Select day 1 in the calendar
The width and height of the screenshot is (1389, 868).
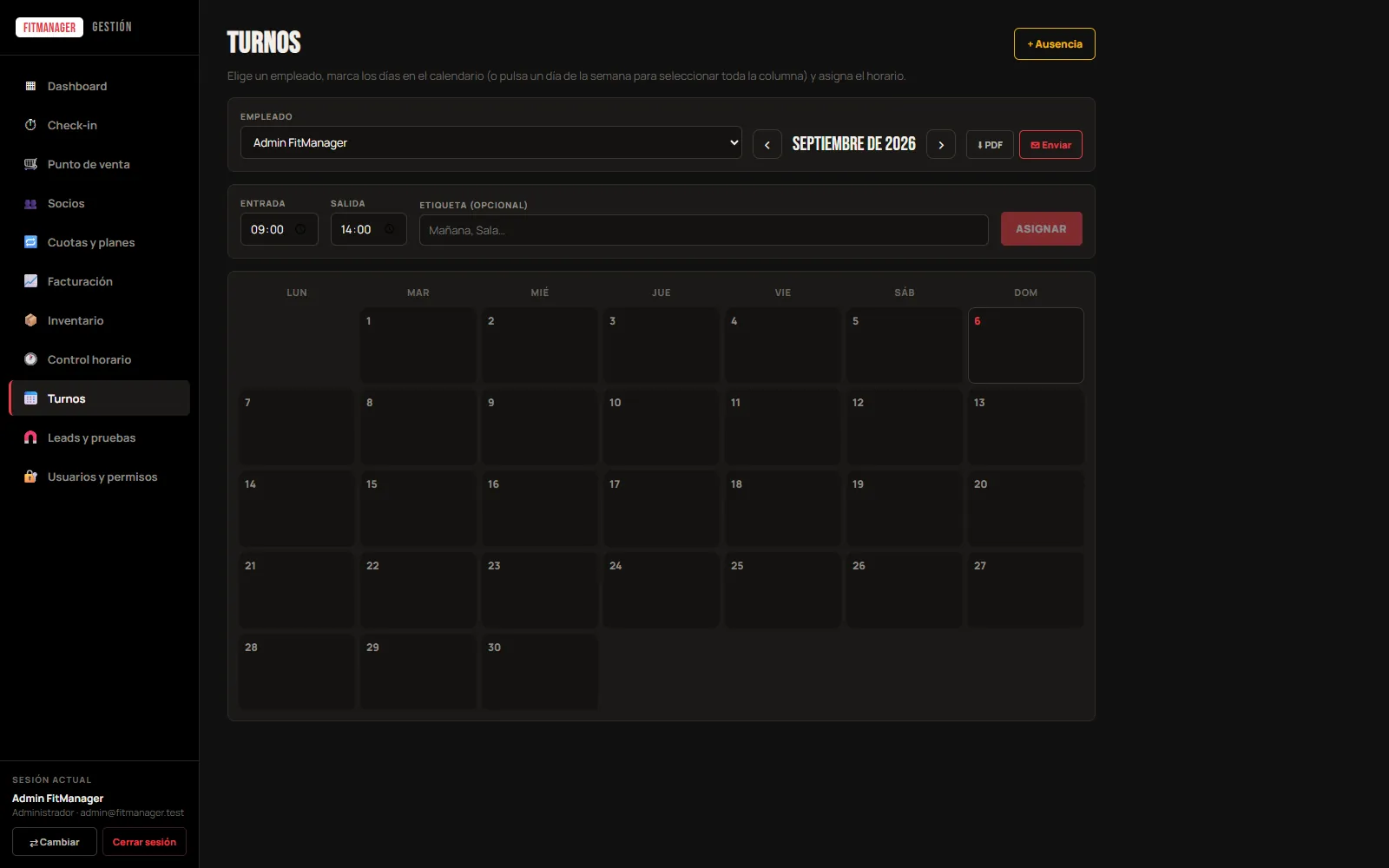point(418,345)
